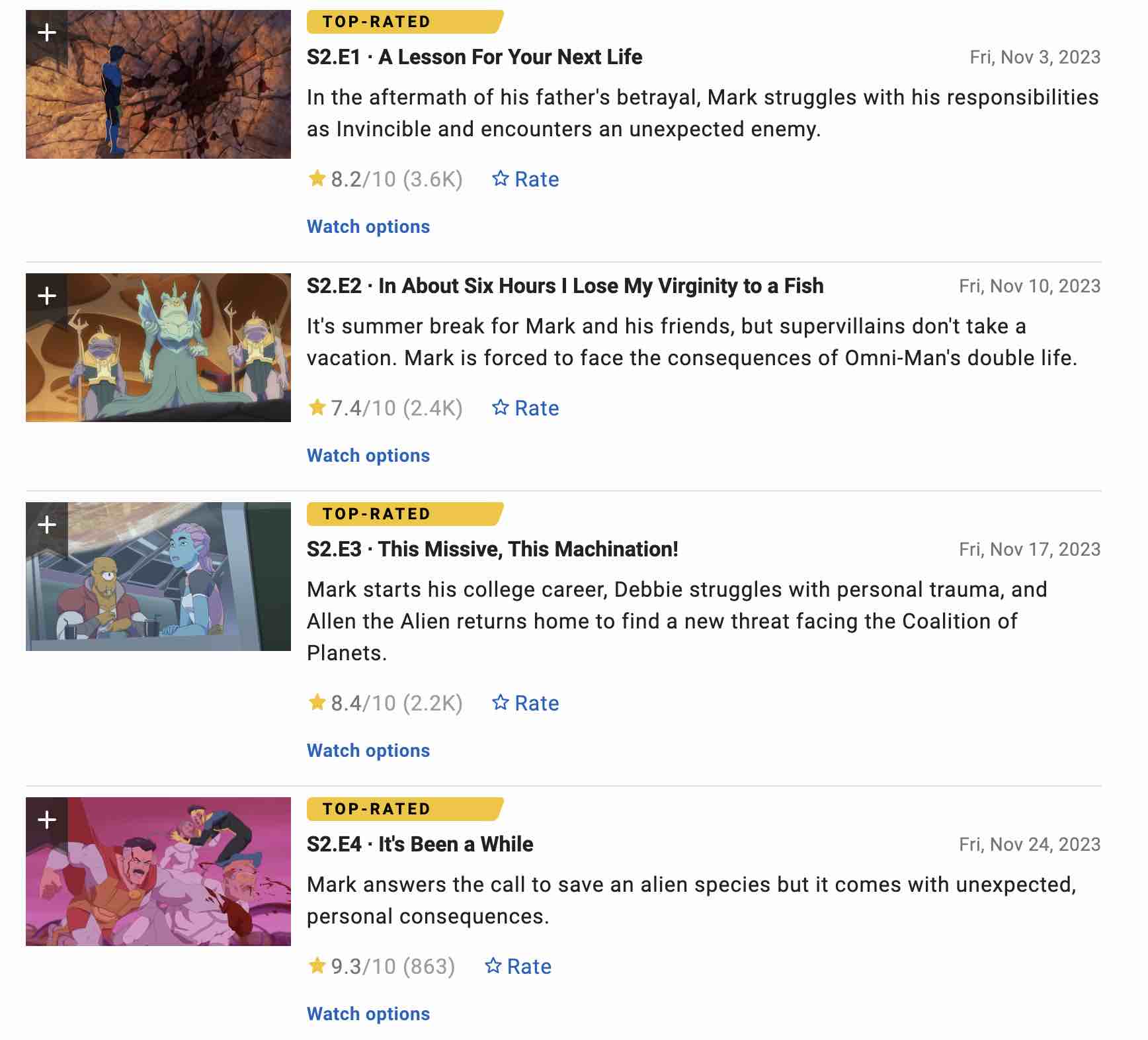
Task: Add S2.E1 episode to watchlist plus icon
Action: tap(47, 32)
